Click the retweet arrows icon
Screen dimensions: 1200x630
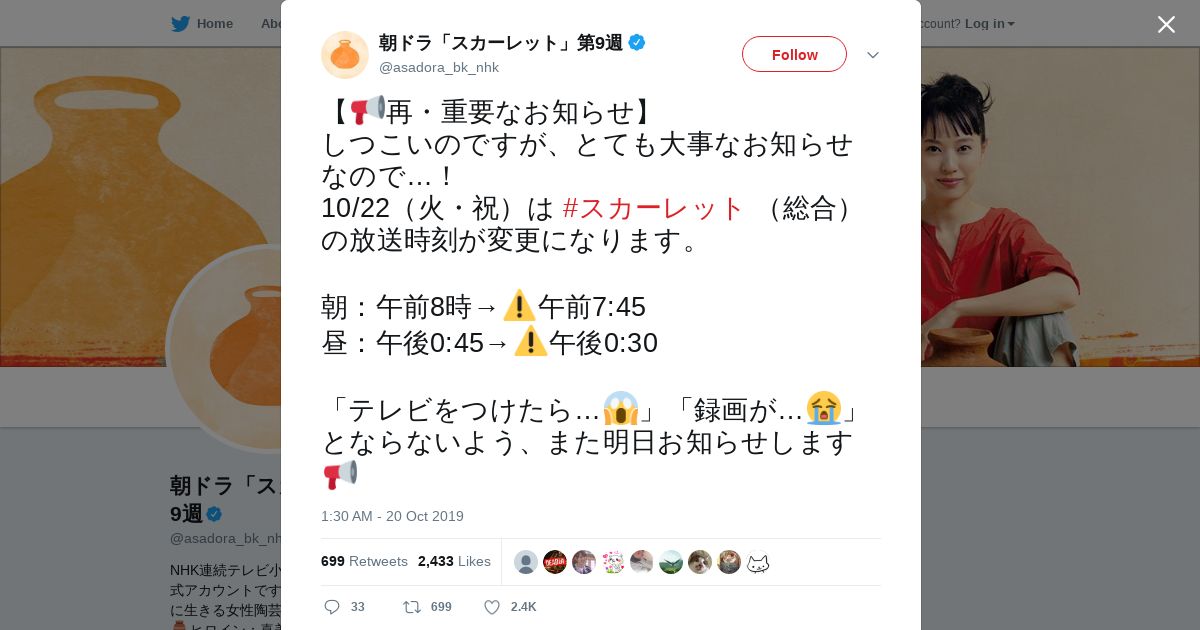coord(411,607)
